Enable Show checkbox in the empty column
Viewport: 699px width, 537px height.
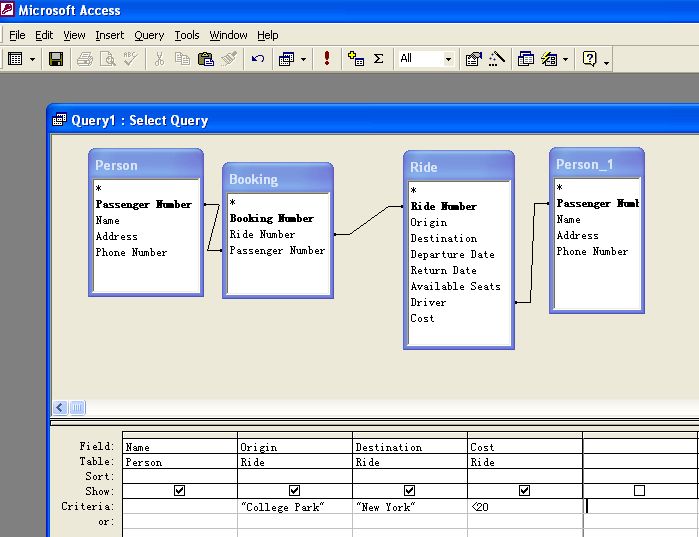tap(639, 491)
